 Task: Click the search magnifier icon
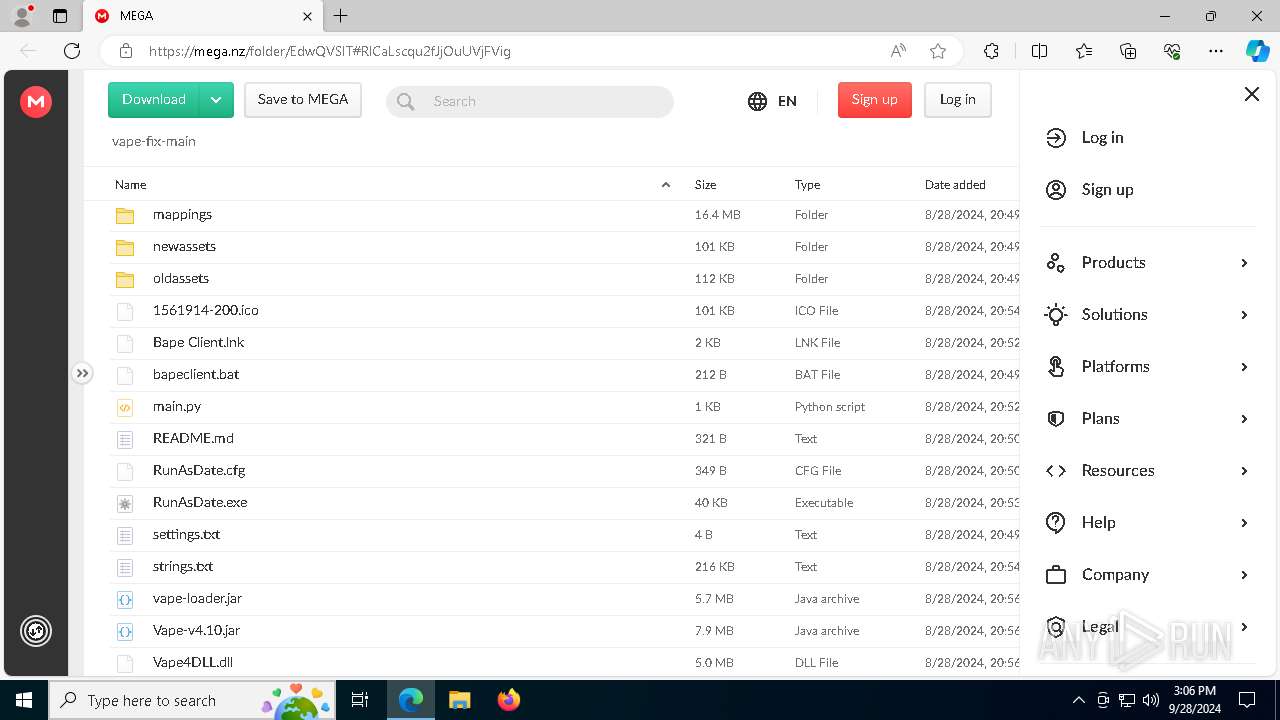click(x=406, y=101)
